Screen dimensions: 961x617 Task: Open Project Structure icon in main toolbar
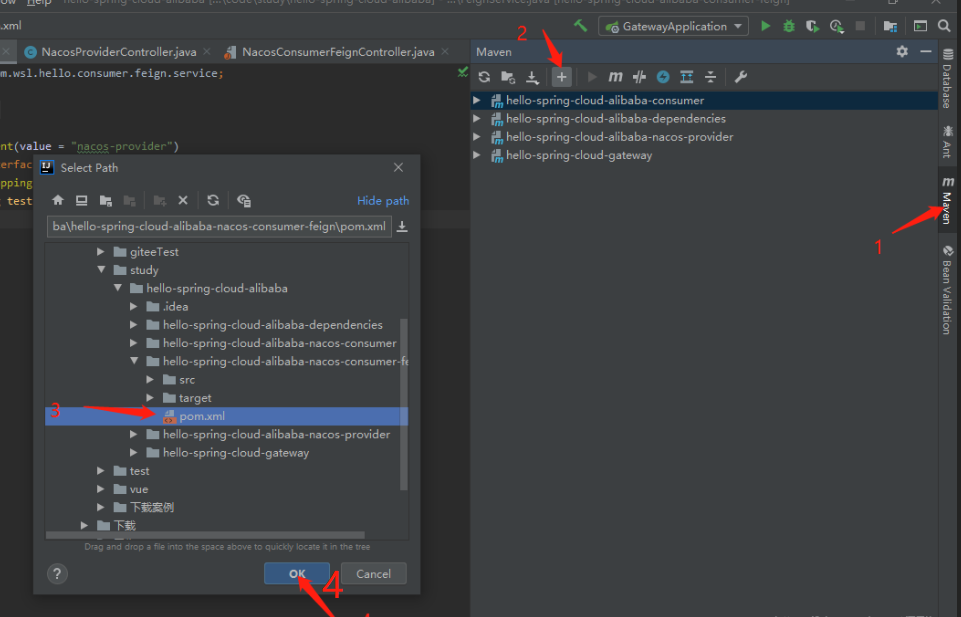tap(890, 26)
